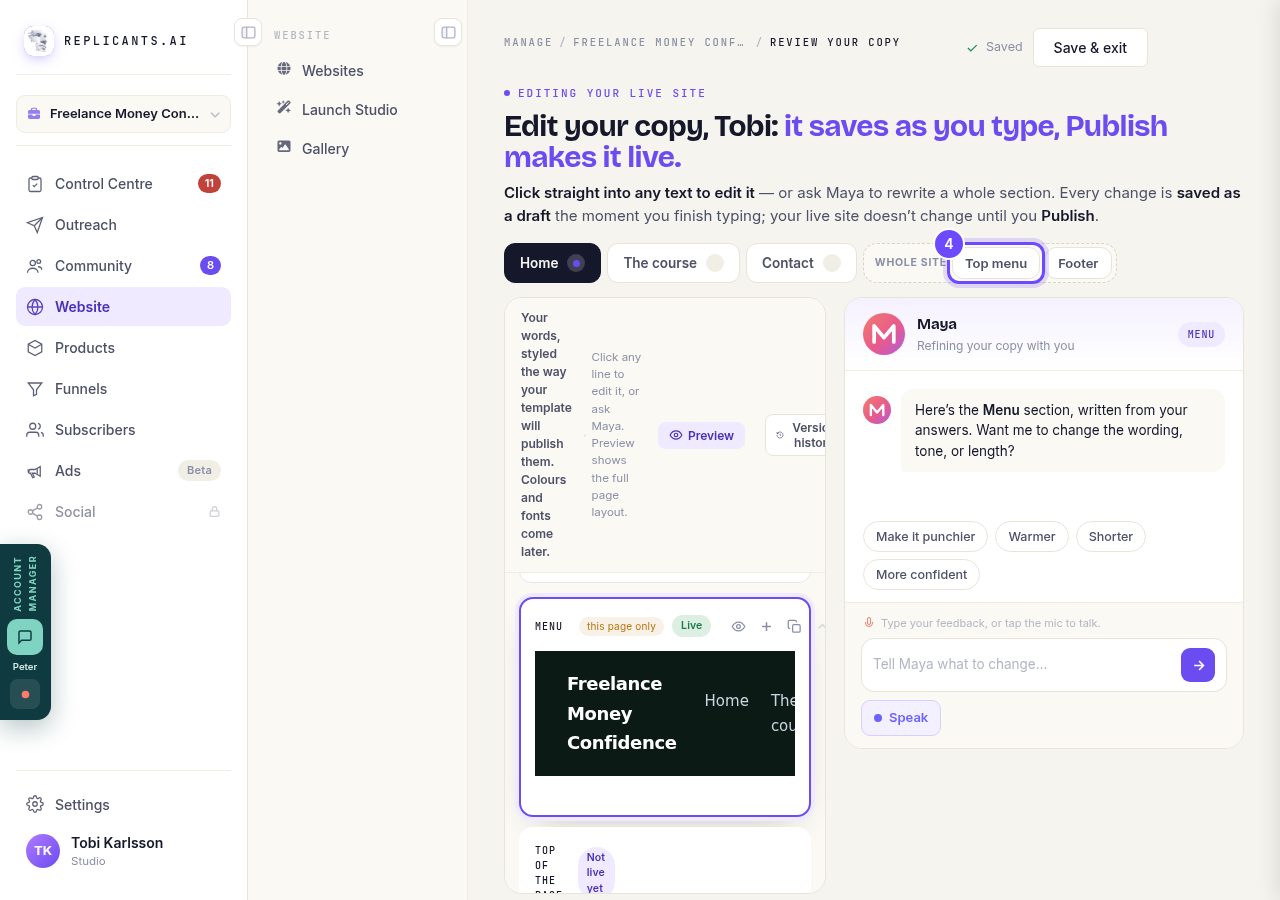Switch to Contact page tab
Screen dimensions: 1280x900
(x=801, y=263)
